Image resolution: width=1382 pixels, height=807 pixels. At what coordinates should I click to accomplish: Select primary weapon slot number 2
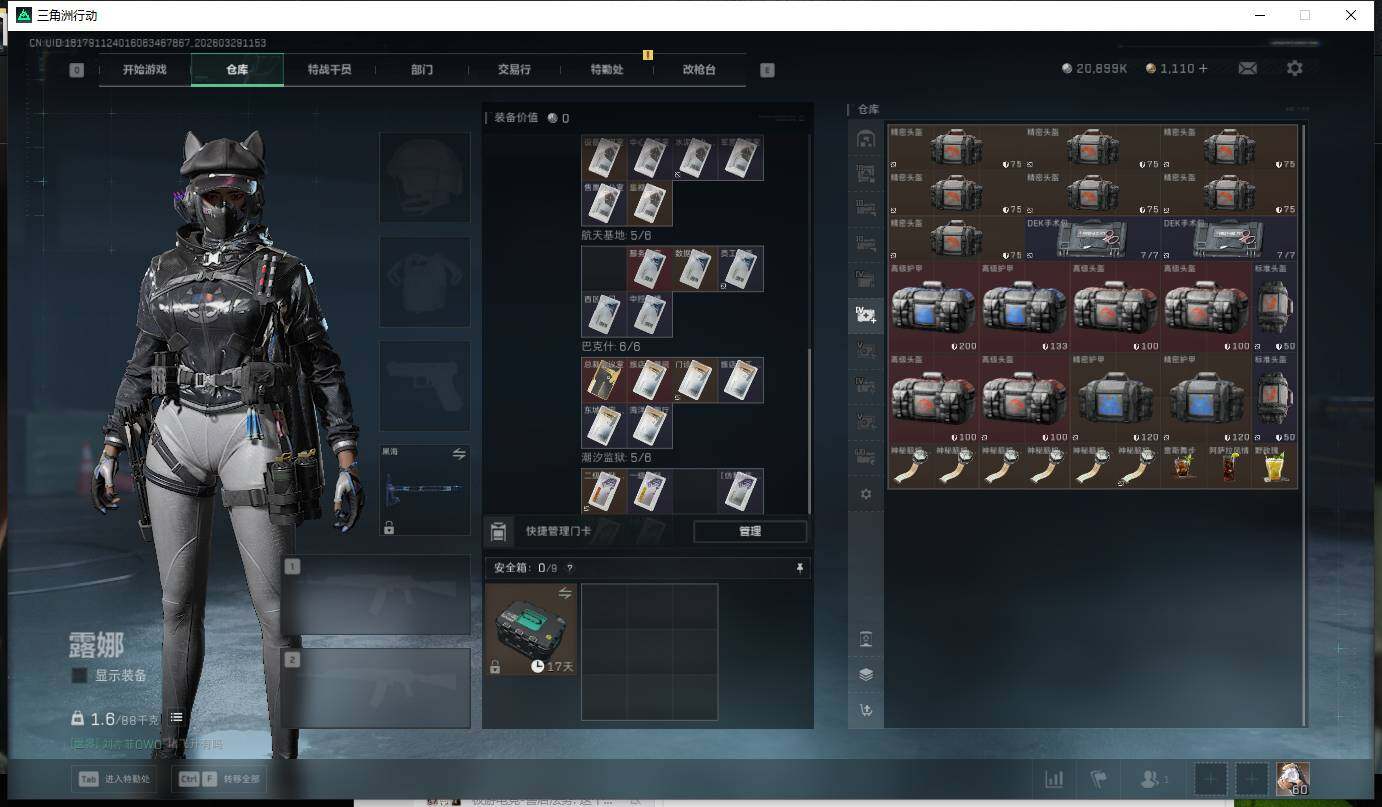(x=376, y=688)
